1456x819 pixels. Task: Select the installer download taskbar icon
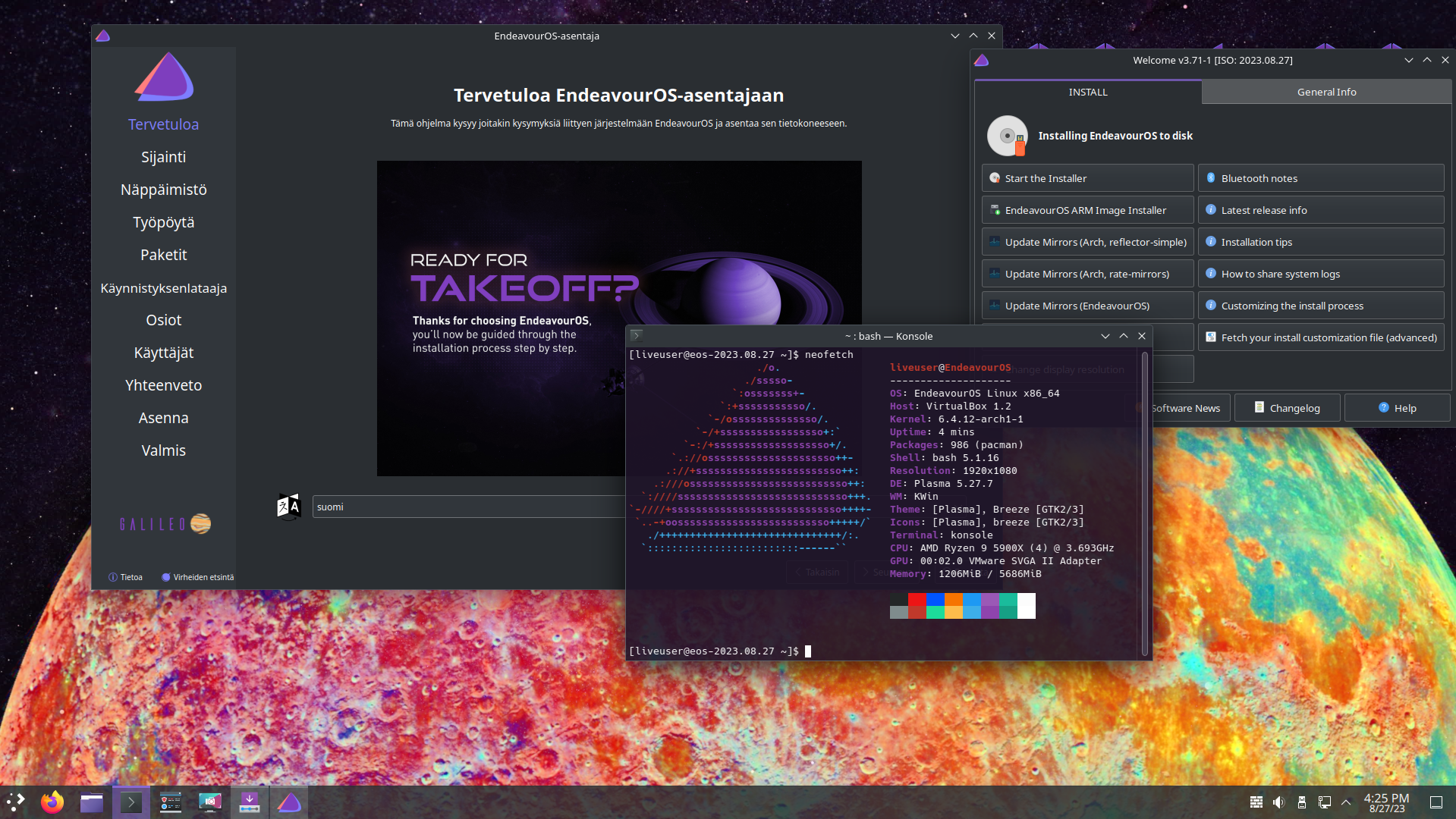coord(250,802)
